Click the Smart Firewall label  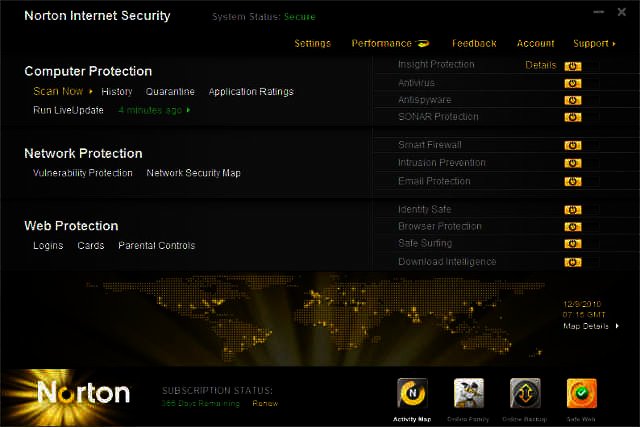pyautogui.click(x=429, y=145)
